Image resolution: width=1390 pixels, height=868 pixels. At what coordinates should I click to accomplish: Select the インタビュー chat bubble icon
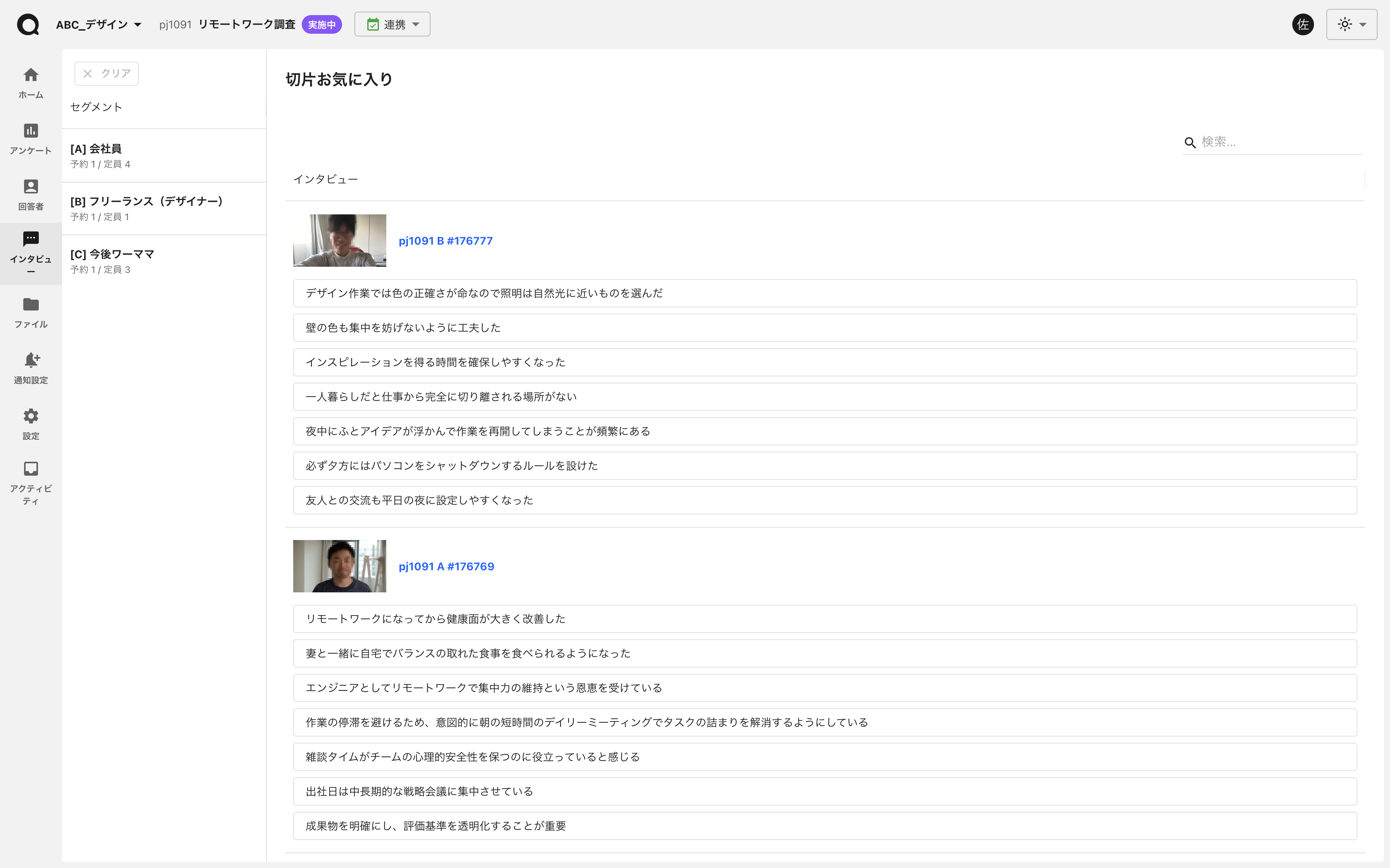(x=30, y=239)
